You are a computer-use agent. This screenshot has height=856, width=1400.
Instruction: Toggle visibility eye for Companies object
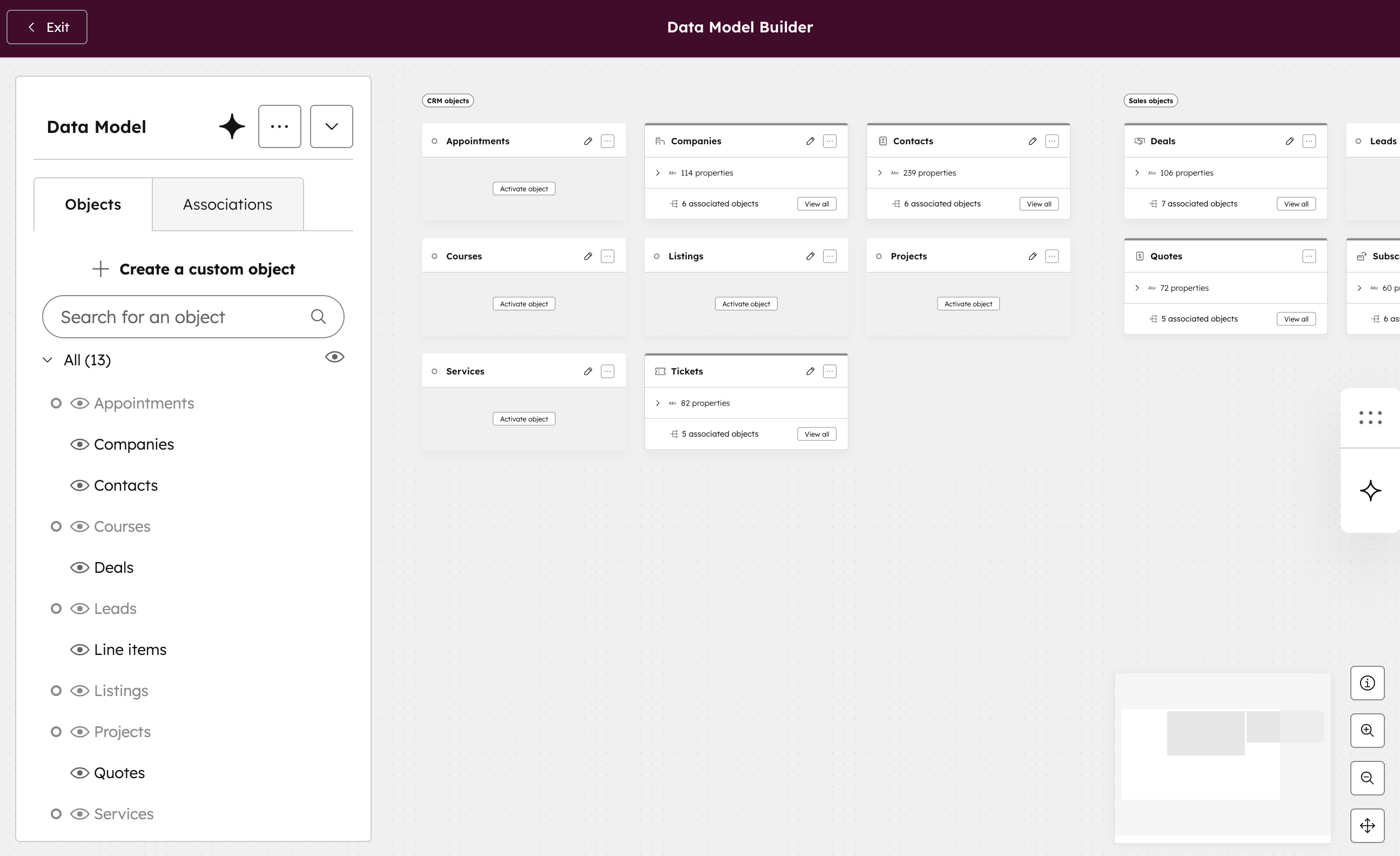click(x=79, y=445)
